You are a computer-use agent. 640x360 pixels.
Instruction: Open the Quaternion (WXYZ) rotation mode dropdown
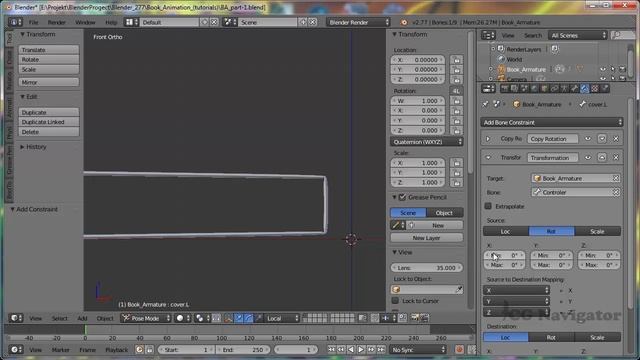[x=427, y=142]
